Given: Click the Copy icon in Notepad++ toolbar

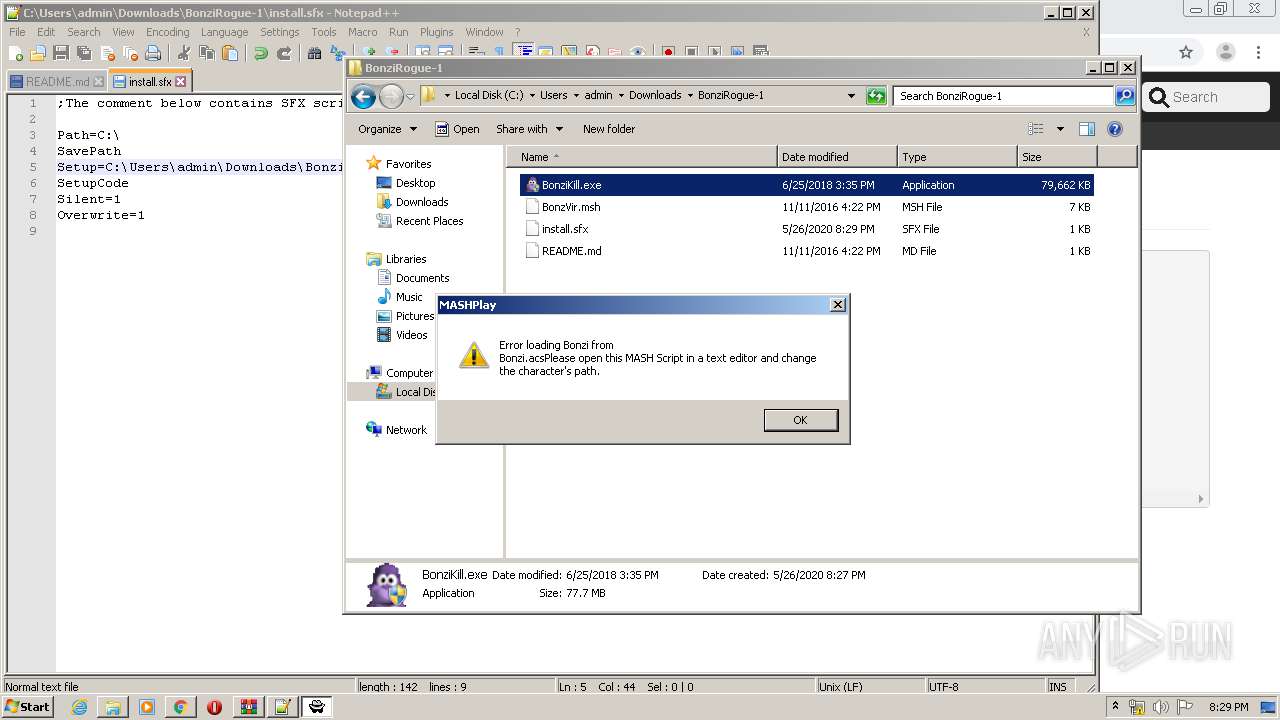Looking at the screenshot, I should tap(207, 53).
